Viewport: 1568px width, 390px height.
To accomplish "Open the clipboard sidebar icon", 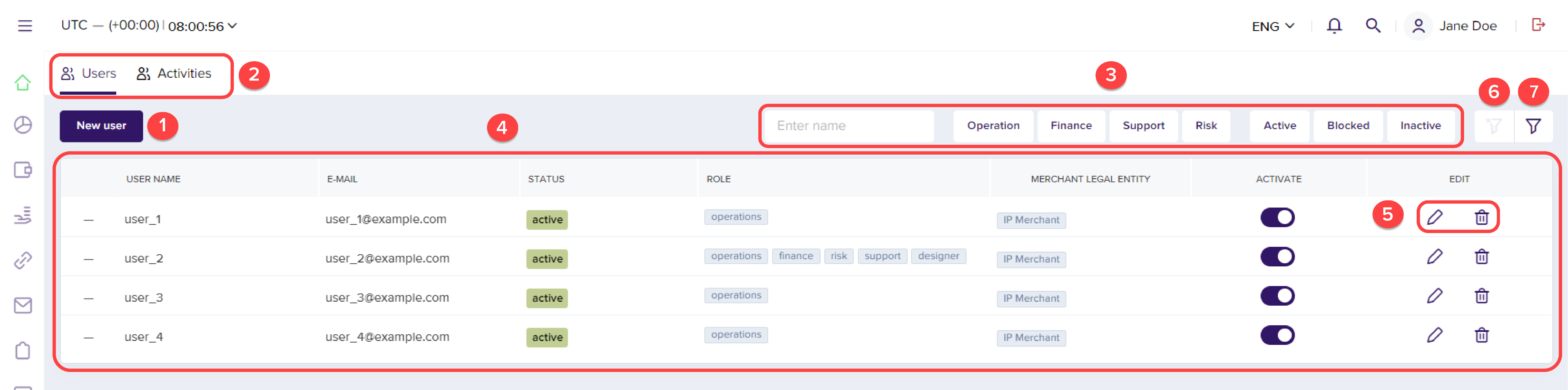I will (23, 350).
